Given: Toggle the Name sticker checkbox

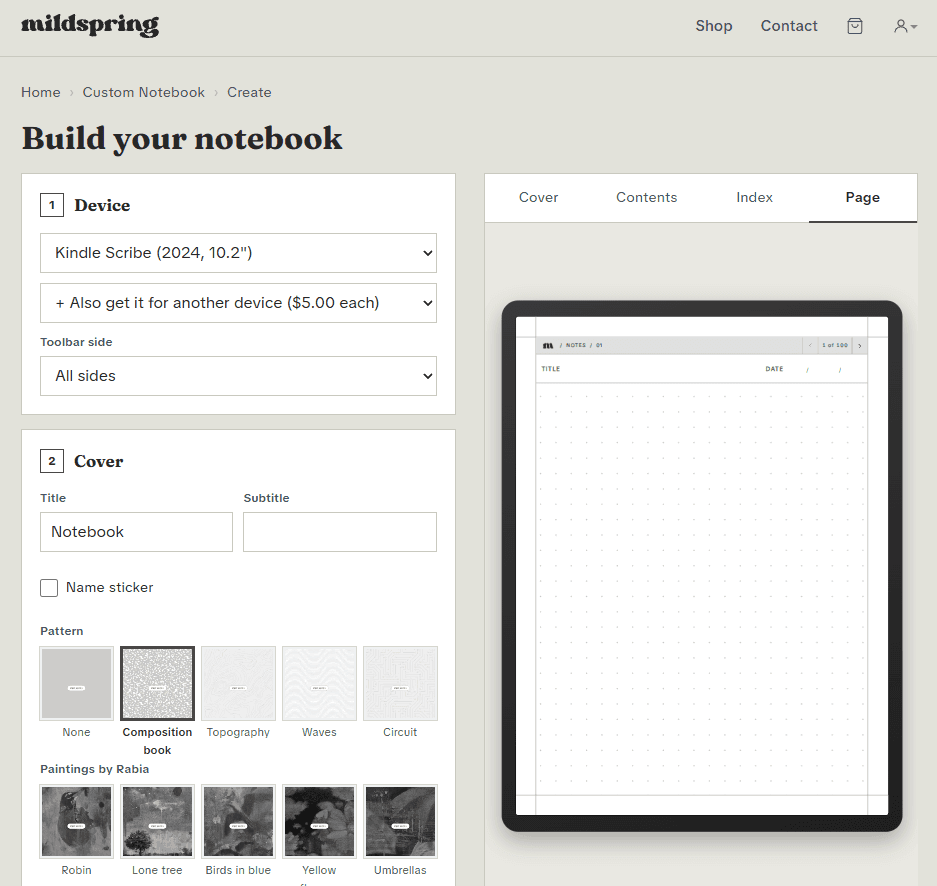Looking at the screenshot, I should [x=49, y=588].
